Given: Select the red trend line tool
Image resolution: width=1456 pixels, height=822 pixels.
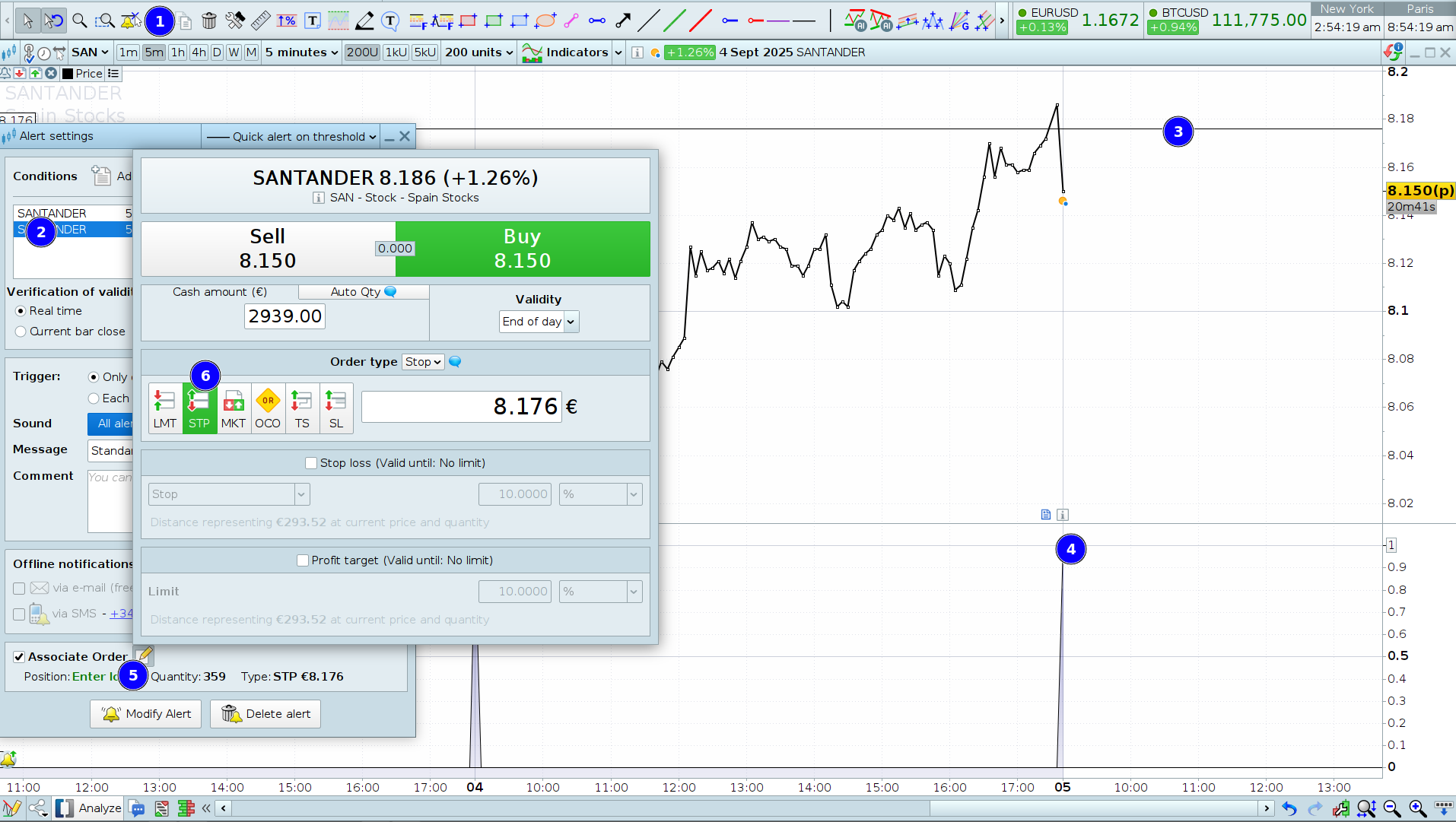Looking at the screenshot, I should click(x=701, y=21).
